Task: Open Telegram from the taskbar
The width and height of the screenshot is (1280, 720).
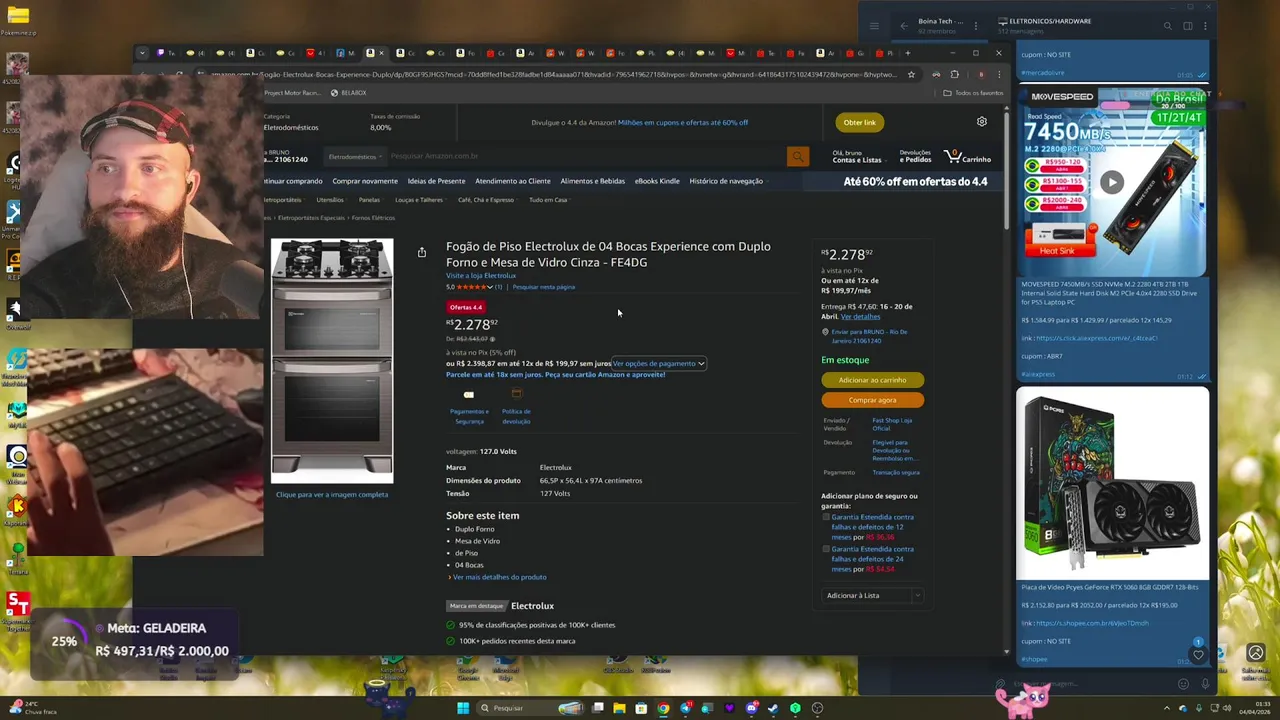Action: coord(685,708)
